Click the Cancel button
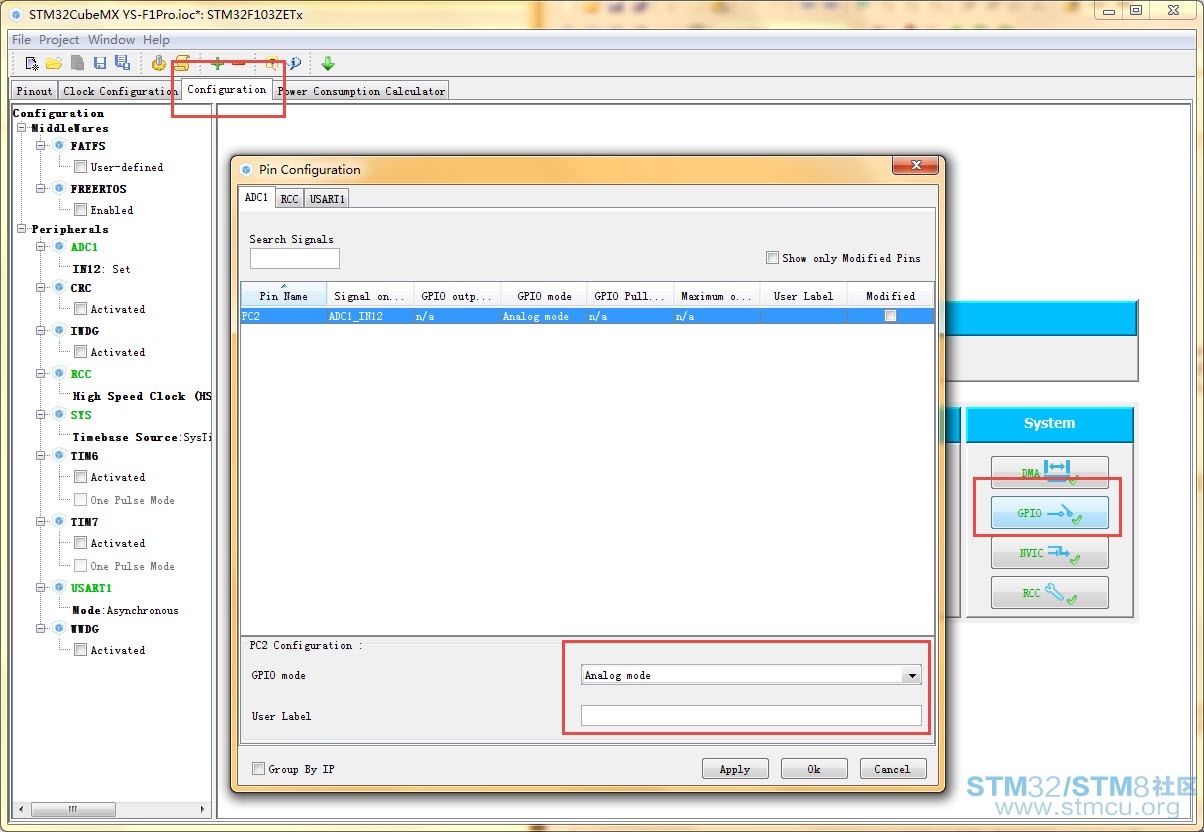Viewport: 1204px width, 832px height. [x=892, y=769]
